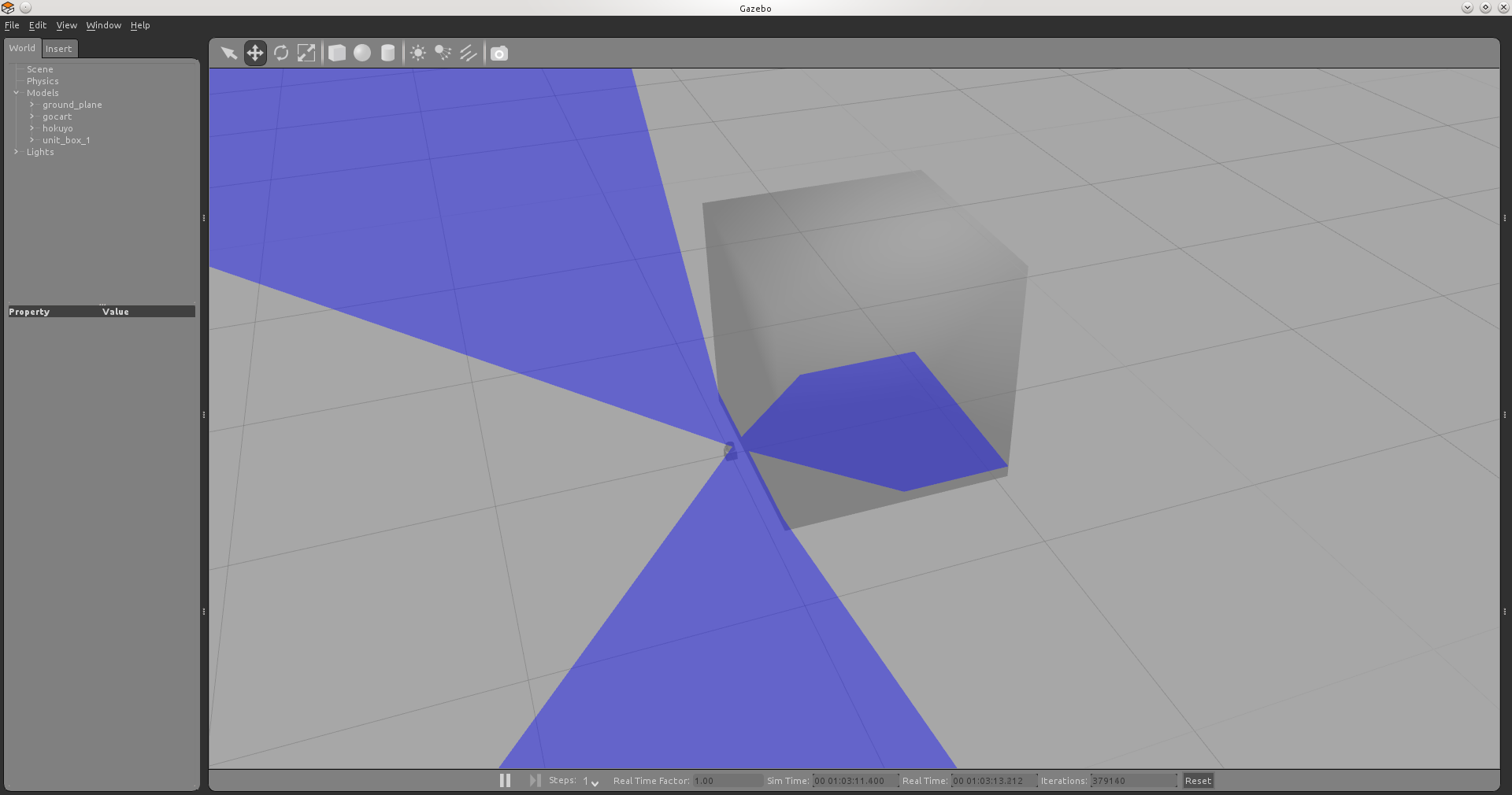Insert a sphere into the scene
1512x795 pixels.
[361, 53]
